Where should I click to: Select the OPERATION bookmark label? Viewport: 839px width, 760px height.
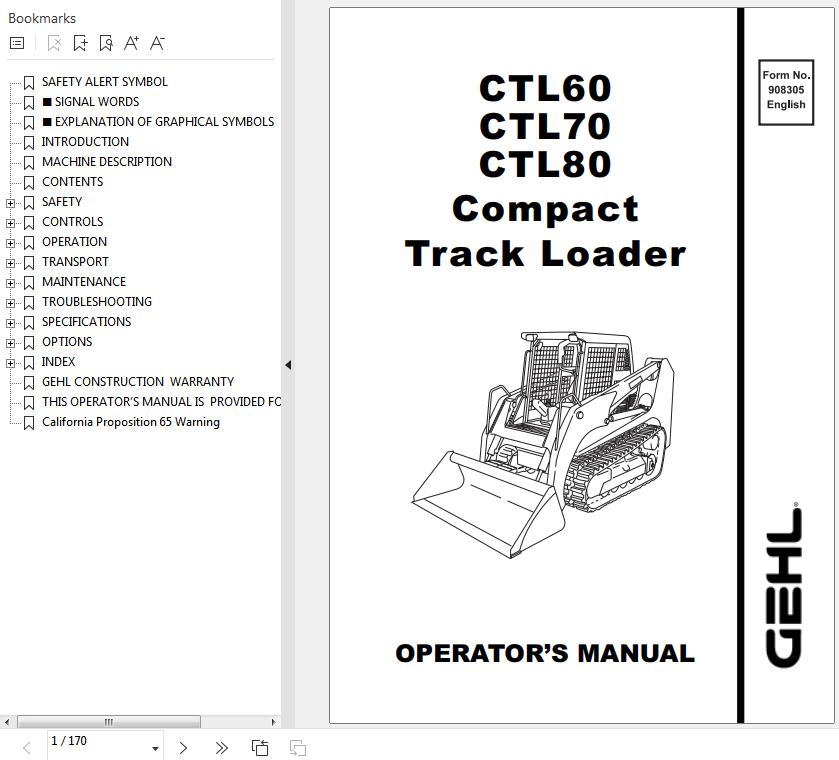point(74,242)
